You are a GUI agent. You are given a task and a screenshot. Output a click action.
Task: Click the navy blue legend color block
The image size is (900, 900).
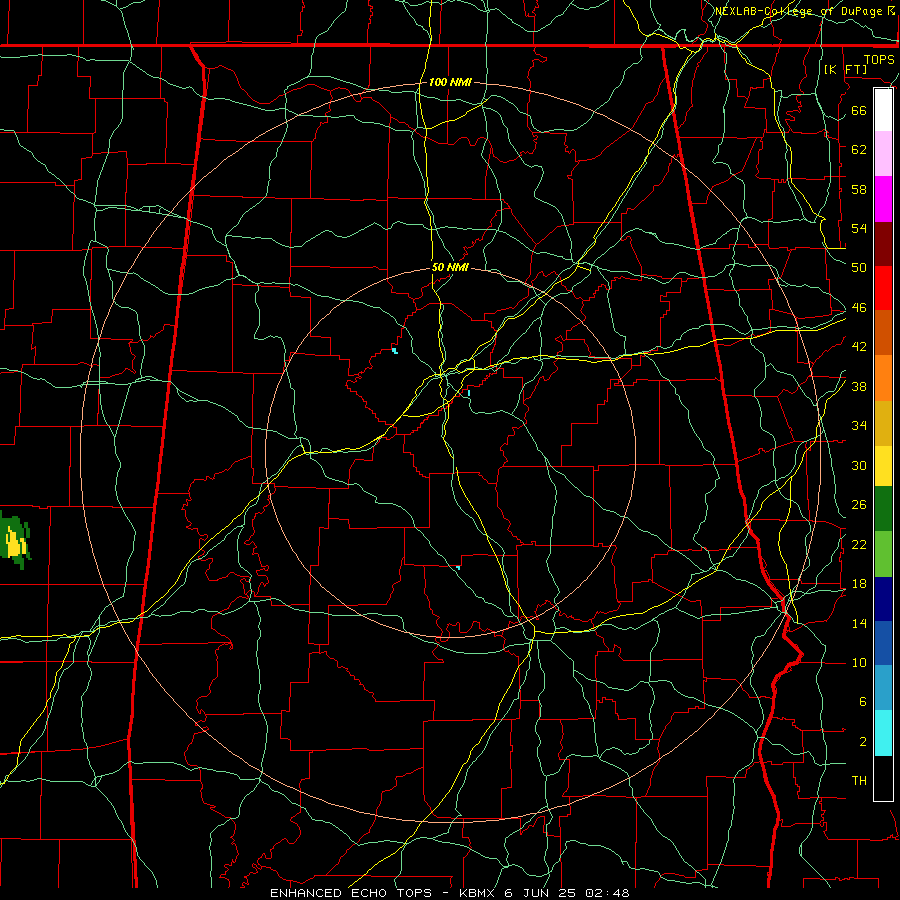point(883,599)
